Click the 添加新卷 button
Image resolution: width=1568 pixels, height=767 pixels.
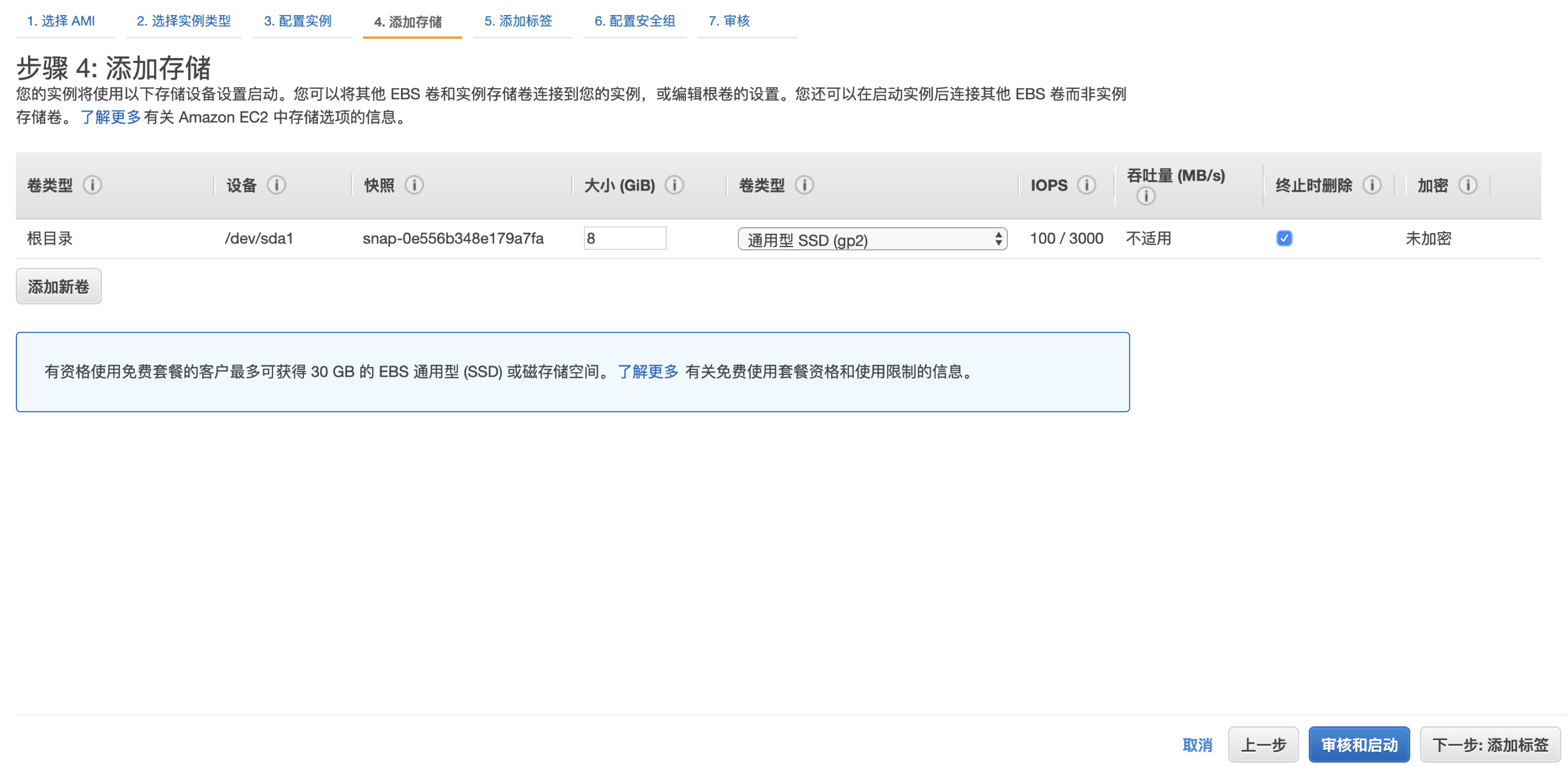(x=58, y=287)
